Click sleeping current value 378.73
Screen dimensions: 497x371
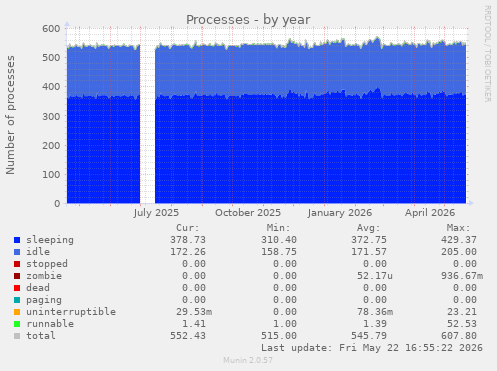(x=188, y=240)
